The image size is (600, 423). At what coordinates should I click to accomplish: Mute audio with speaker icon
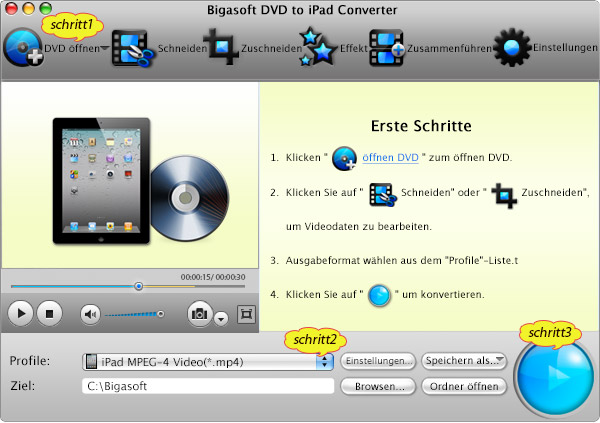pyautogui.click(x=90, y=315)
